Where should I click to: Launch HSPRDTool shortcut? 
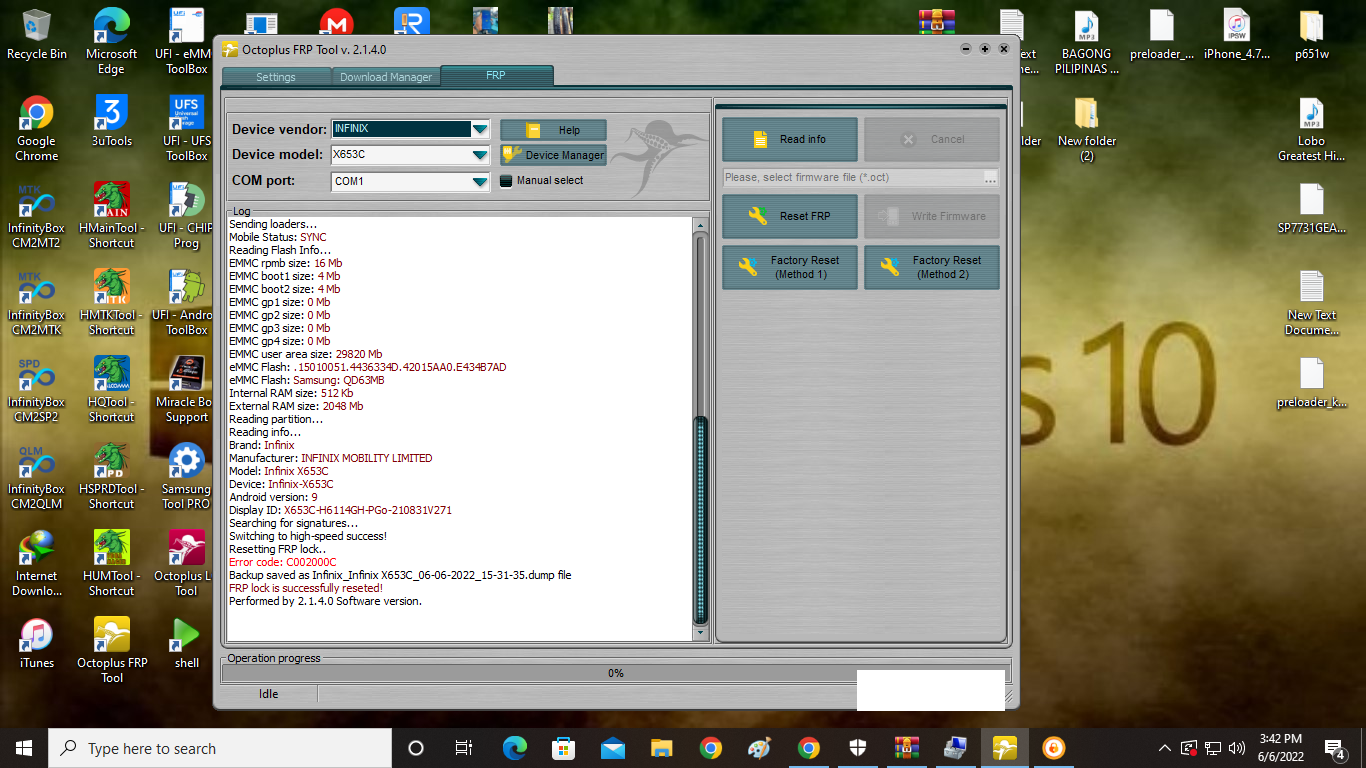[111, 476]
